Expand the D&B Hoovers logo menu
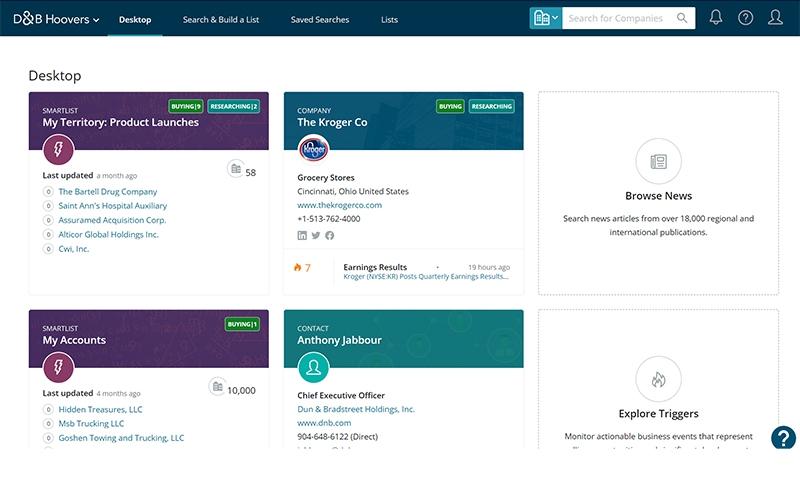800x500 pixels. click(x=56, y=19)
